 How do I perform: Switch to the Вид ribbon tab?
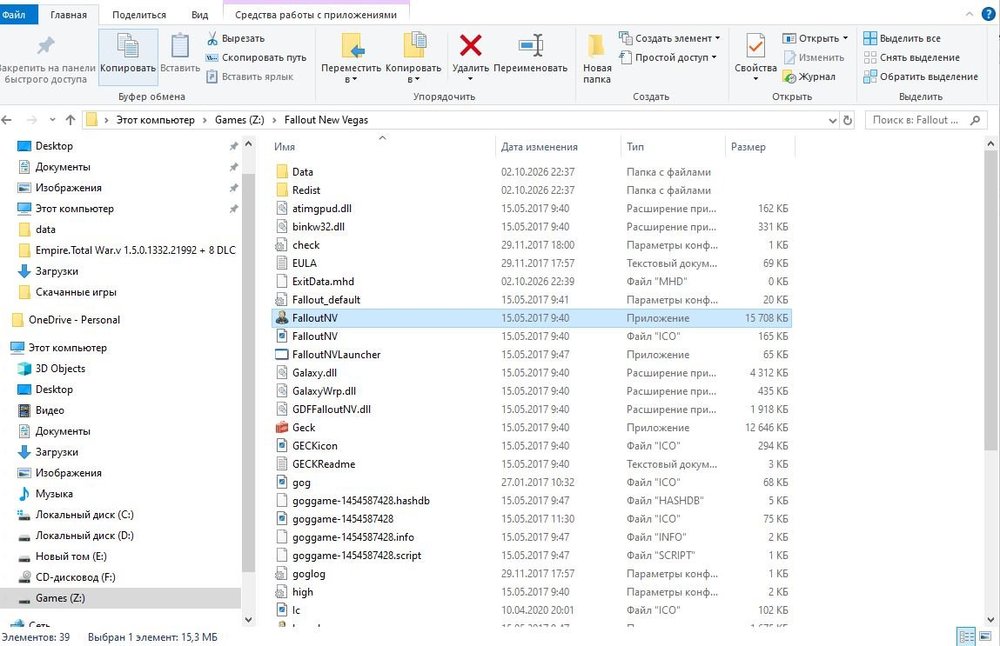200,15
